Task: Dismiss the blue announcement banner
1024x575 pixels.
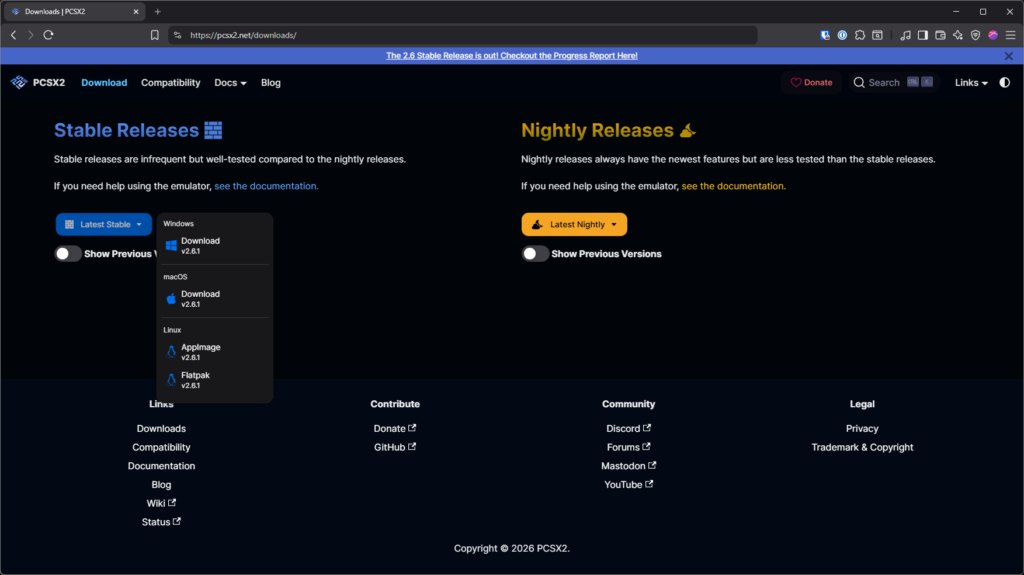Action: (x=1009, y=56)
